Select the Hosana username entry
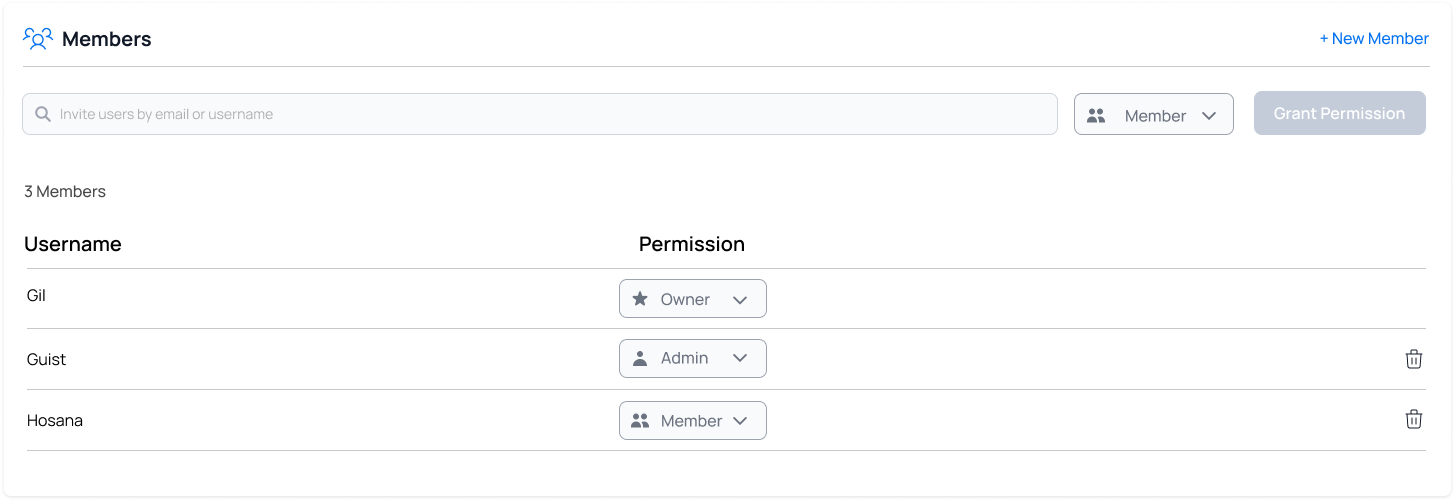The image size is (1455, 501). [x=55, y=420]
